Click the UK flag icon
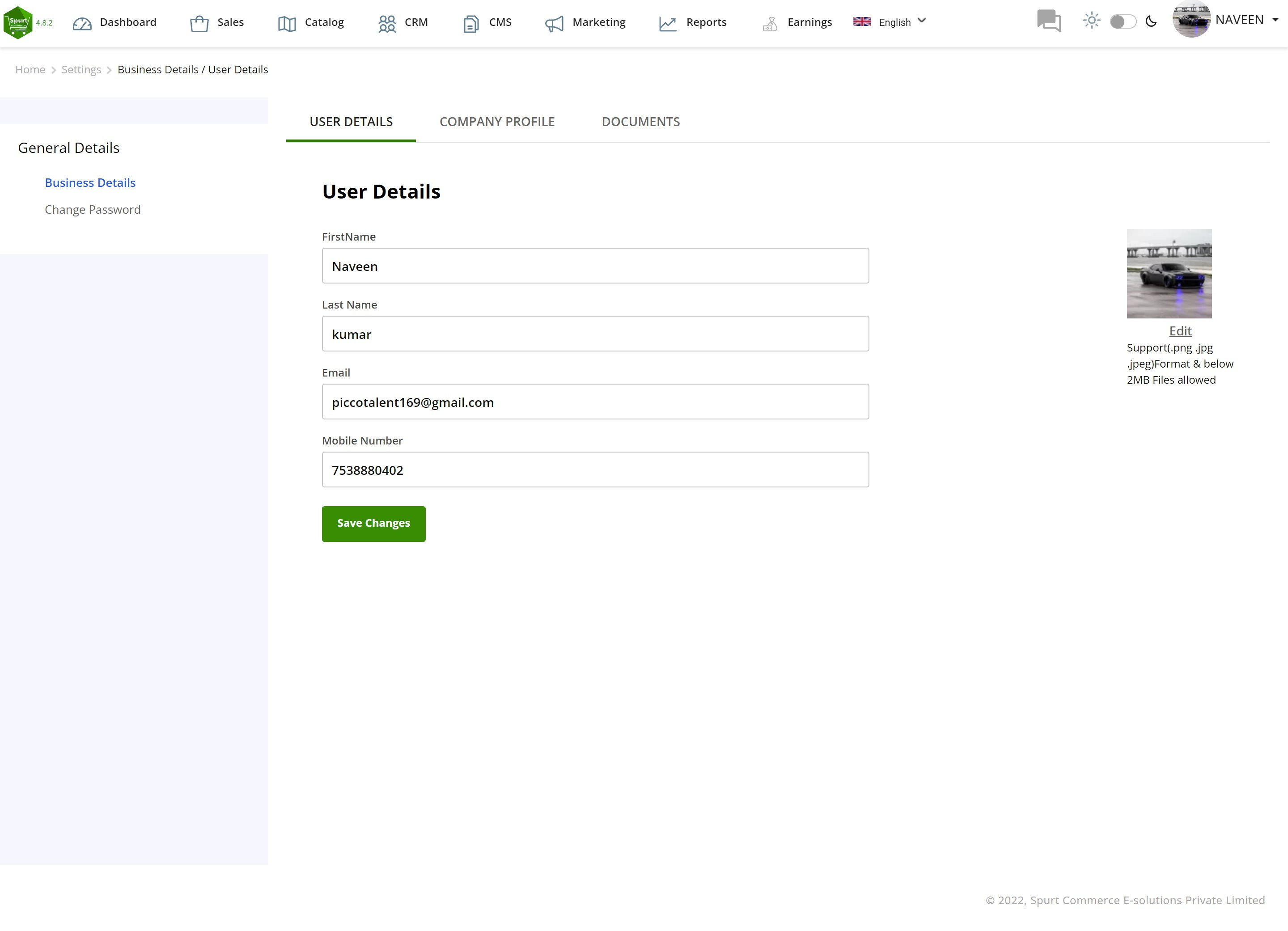This screenshot has height=931, width=1288. 862,21
